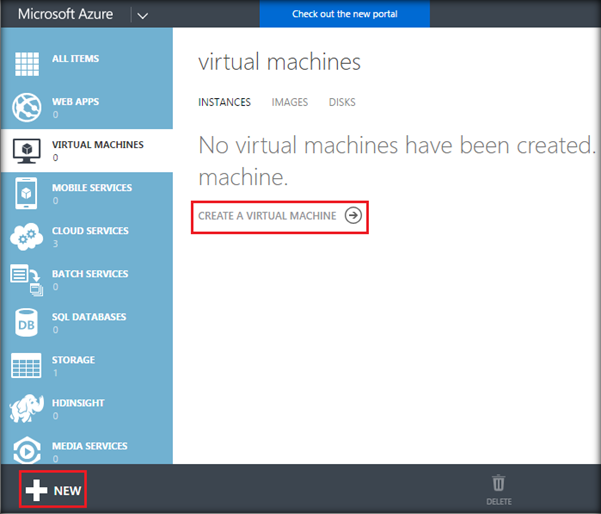Open CLOUD SERVICES label in sidebar

(90, 231)
